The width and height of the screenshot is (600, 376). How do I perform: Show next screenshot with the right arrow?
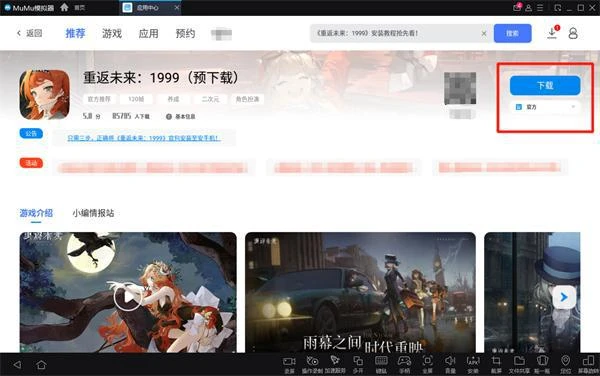(x=564, y=297)
